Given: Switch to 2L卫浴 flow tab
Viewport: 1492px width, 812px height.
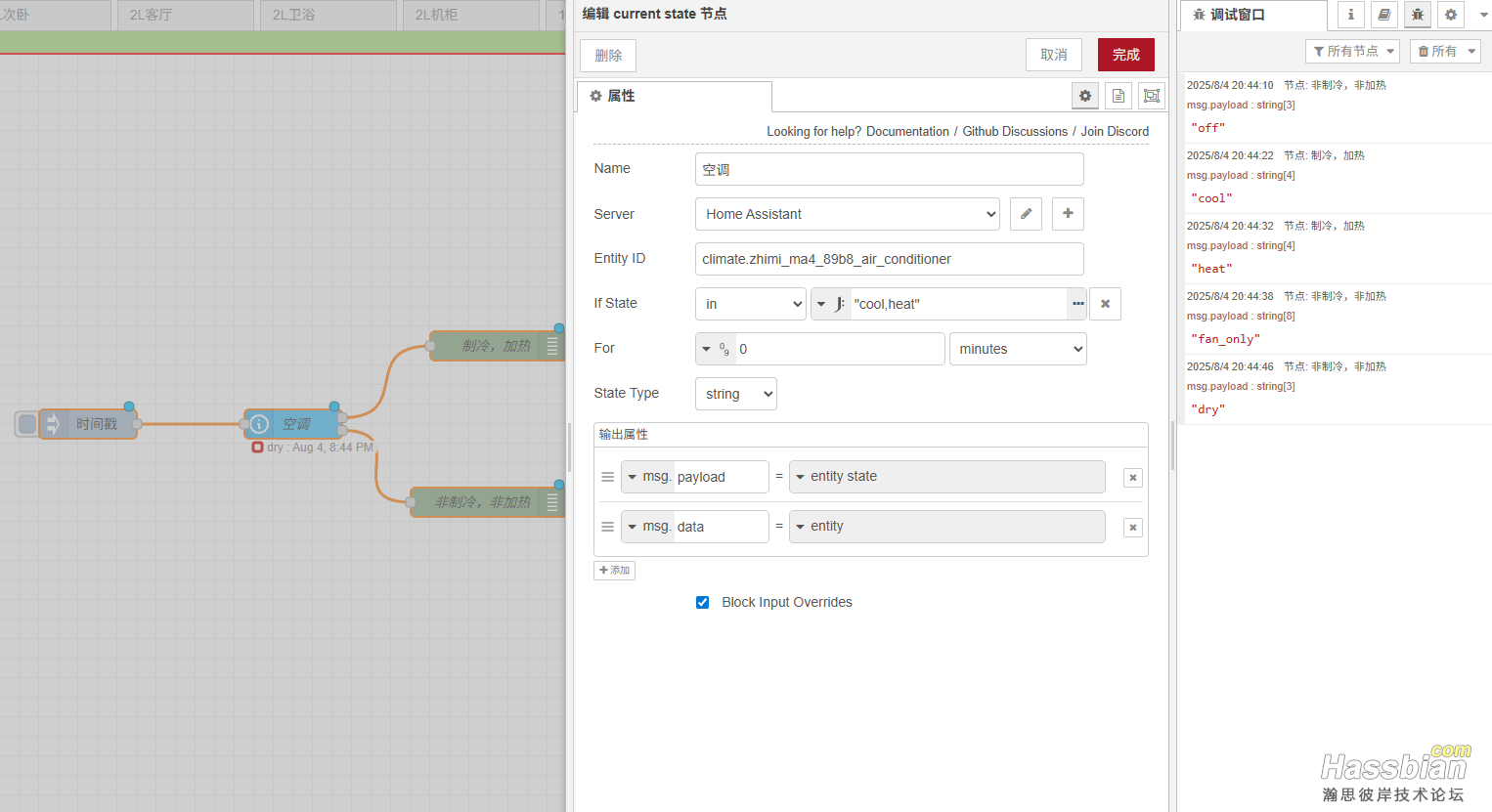Looking at the screenshot, I should pos(329,15).
